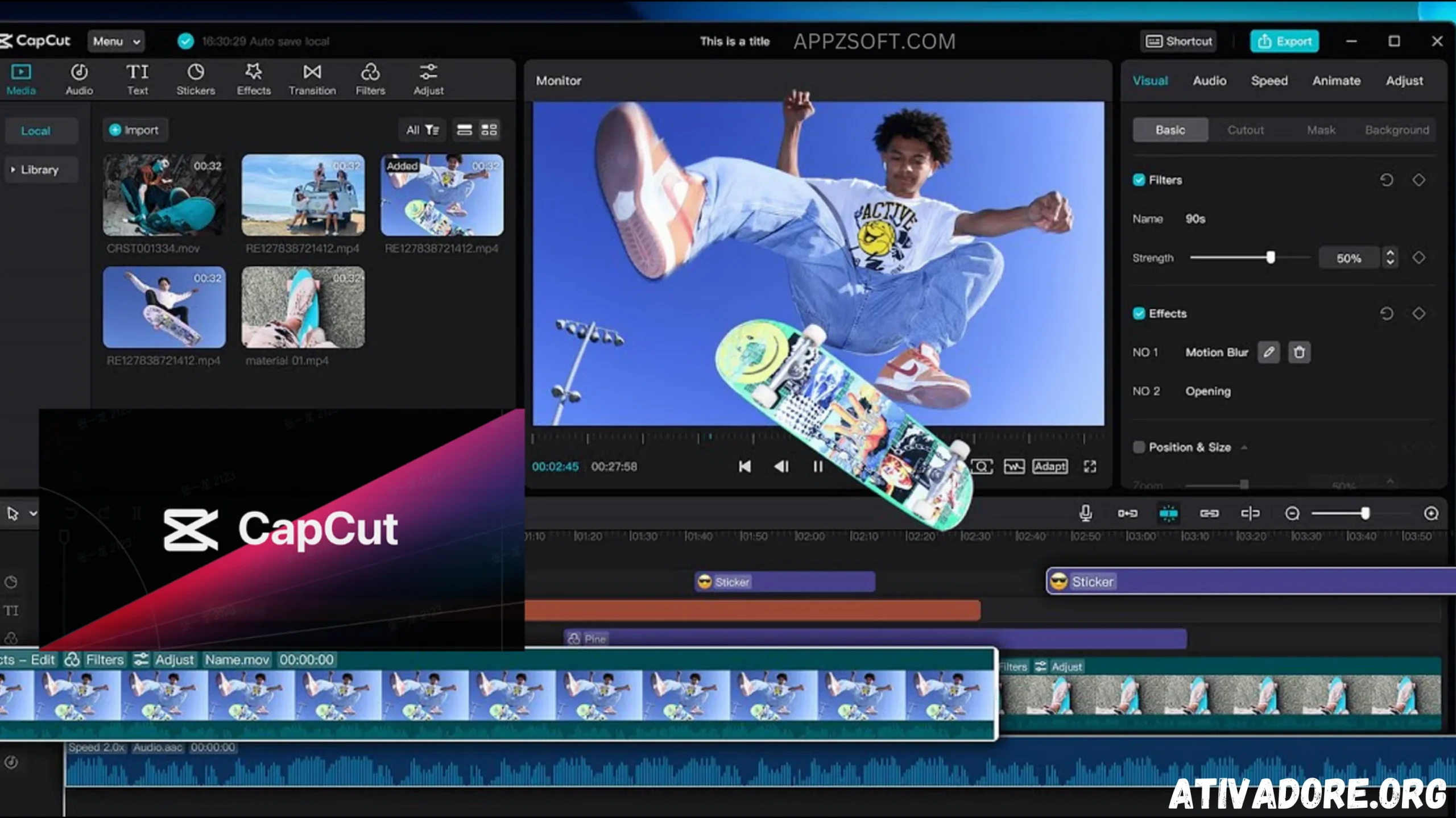Uncheck the Effects checkbox

point(1139,314)
